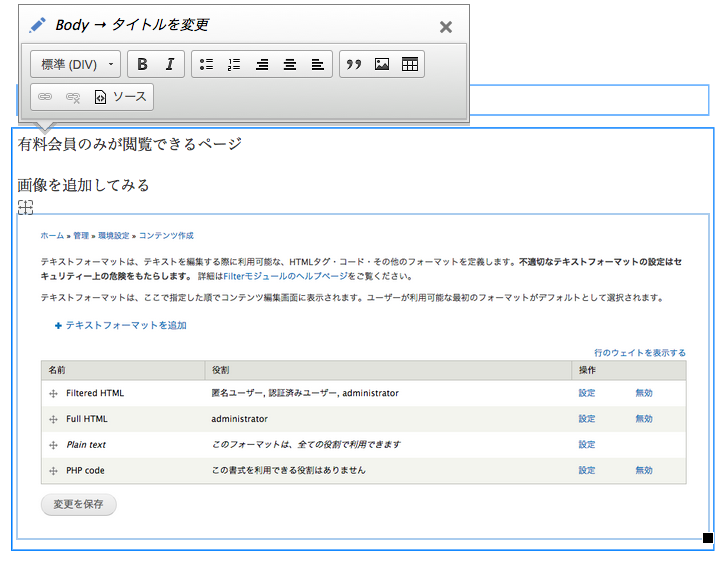Click the 操作 column header

pyautogui.click(x=587, y=370)
